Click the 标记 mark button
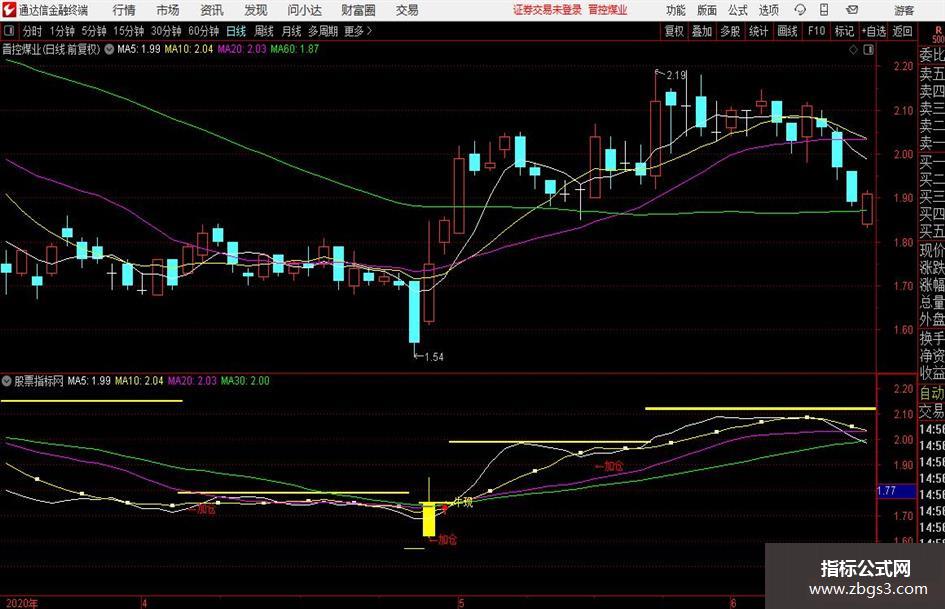The image size is (945, 609). coord(844,31)
